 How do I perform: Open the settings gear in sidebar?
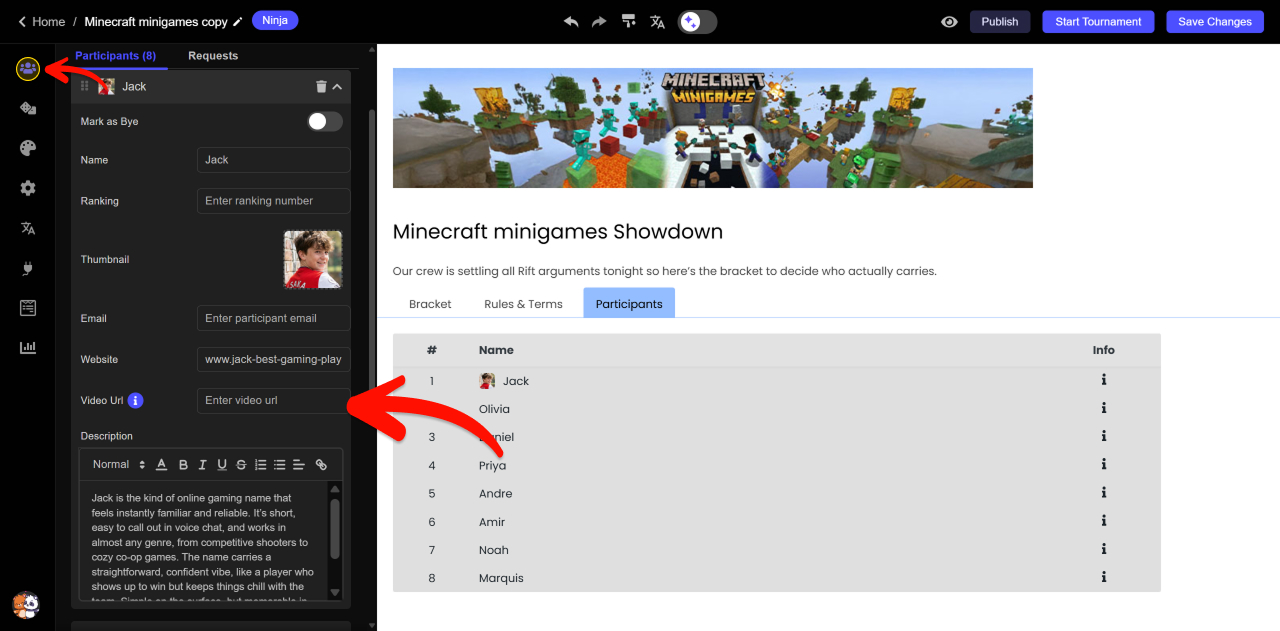pos(28,188)
